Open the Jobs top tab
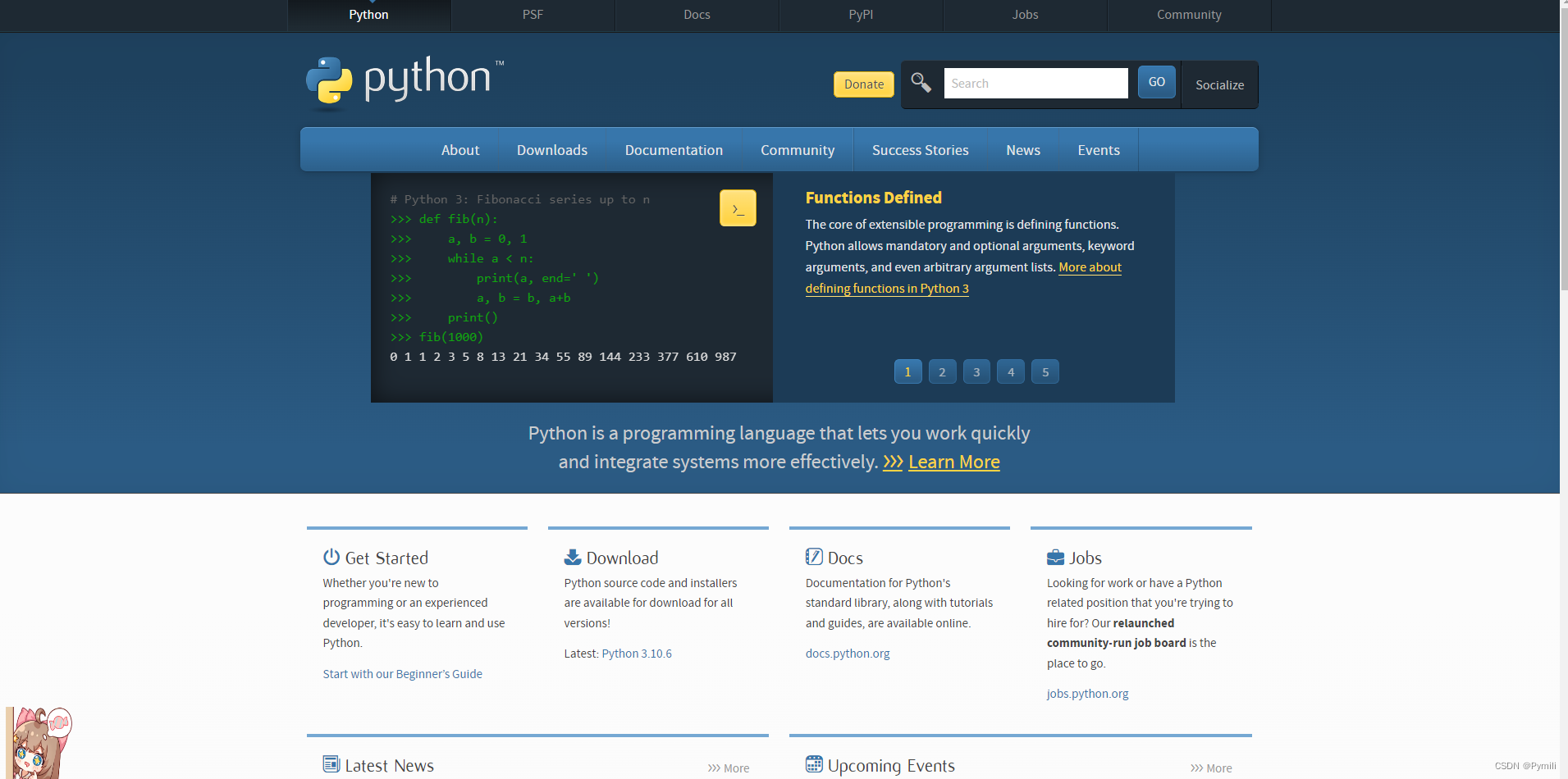This screenshot has height=779, width=1568. coord(1025,15)
